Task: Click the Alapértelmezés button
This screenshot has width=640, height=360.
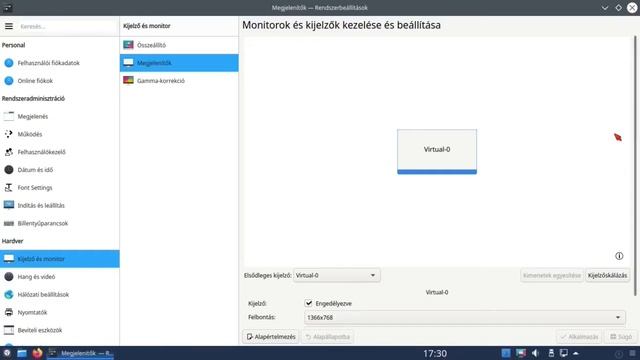Action: click(271, 337)
